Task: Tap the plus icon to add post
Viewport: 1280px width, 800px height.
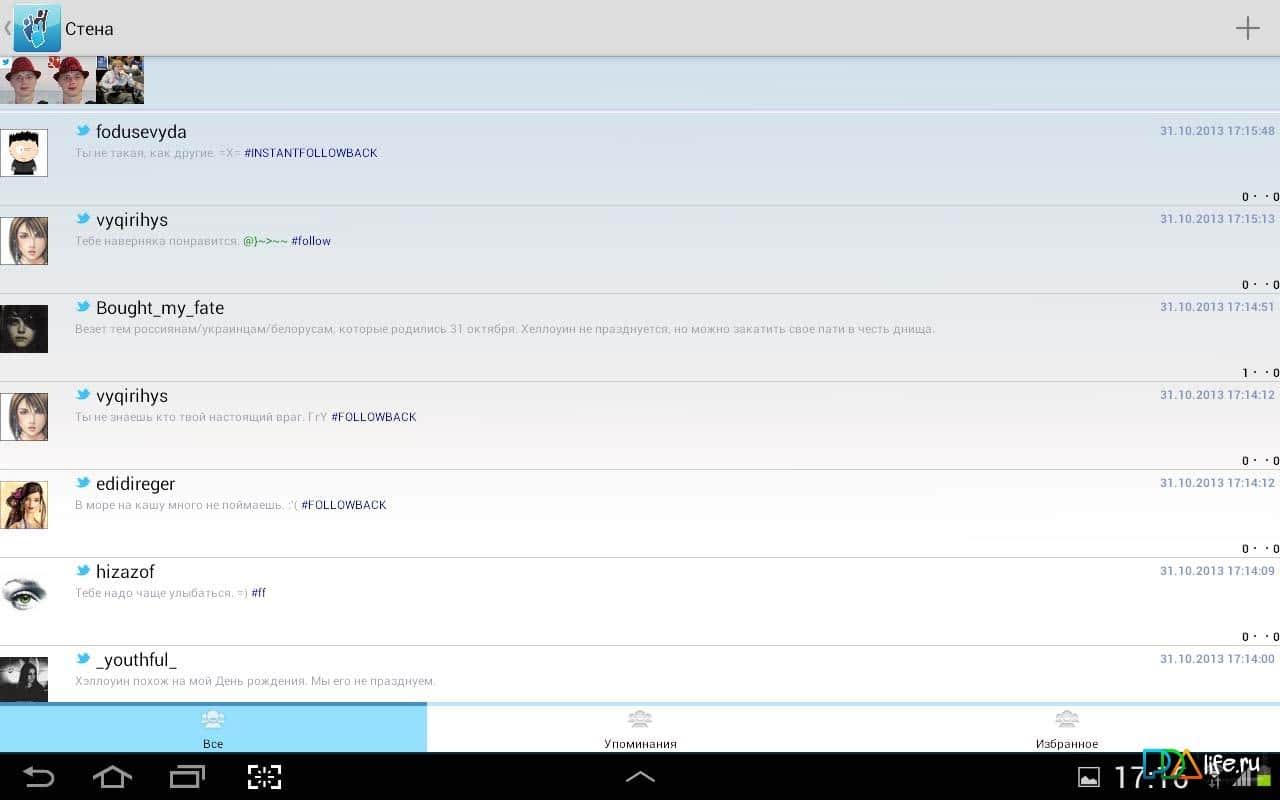Action: (1247, 28)
